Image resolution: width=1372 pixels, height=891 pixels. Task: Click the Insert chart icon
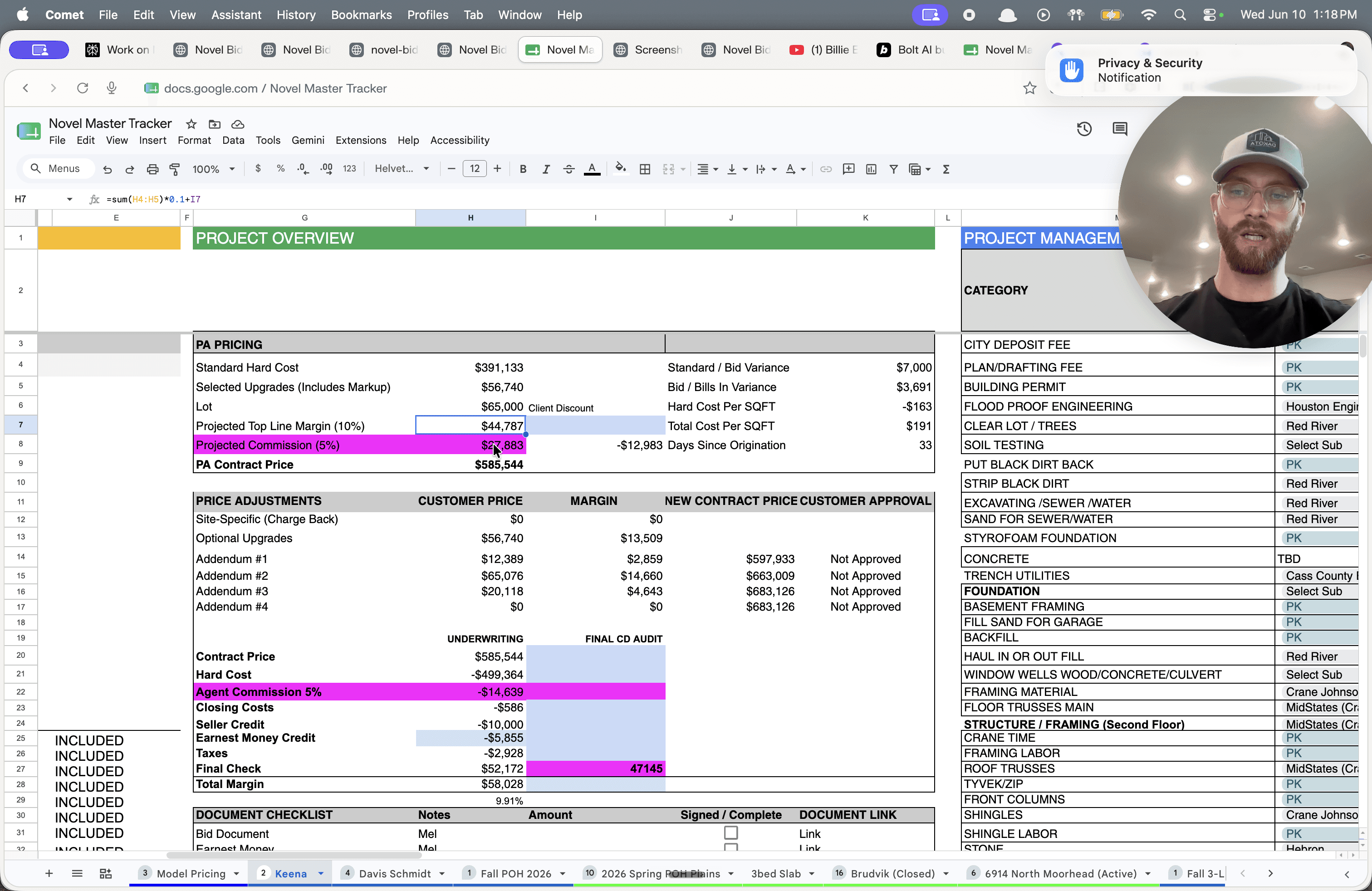click(871, 169)
